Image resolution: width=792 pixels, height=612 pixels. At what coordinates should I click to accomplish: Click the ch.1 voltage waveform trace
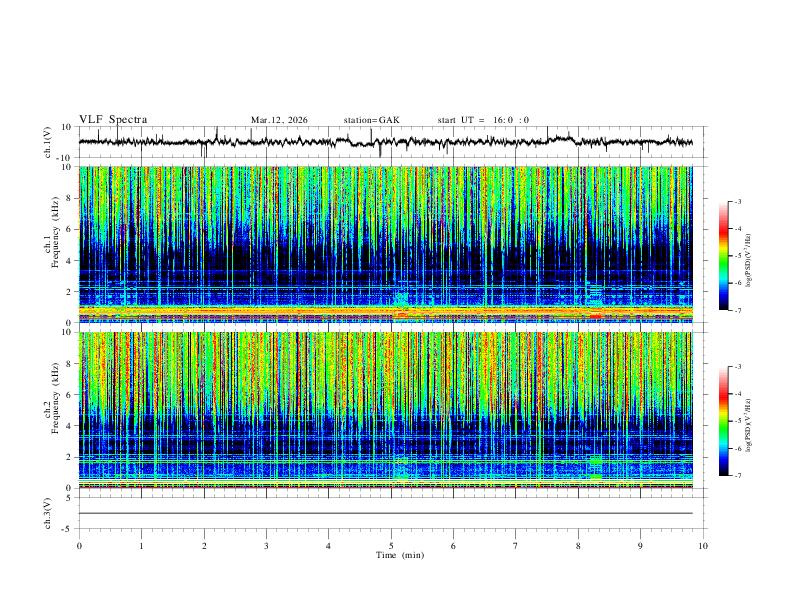pos(385,142)
